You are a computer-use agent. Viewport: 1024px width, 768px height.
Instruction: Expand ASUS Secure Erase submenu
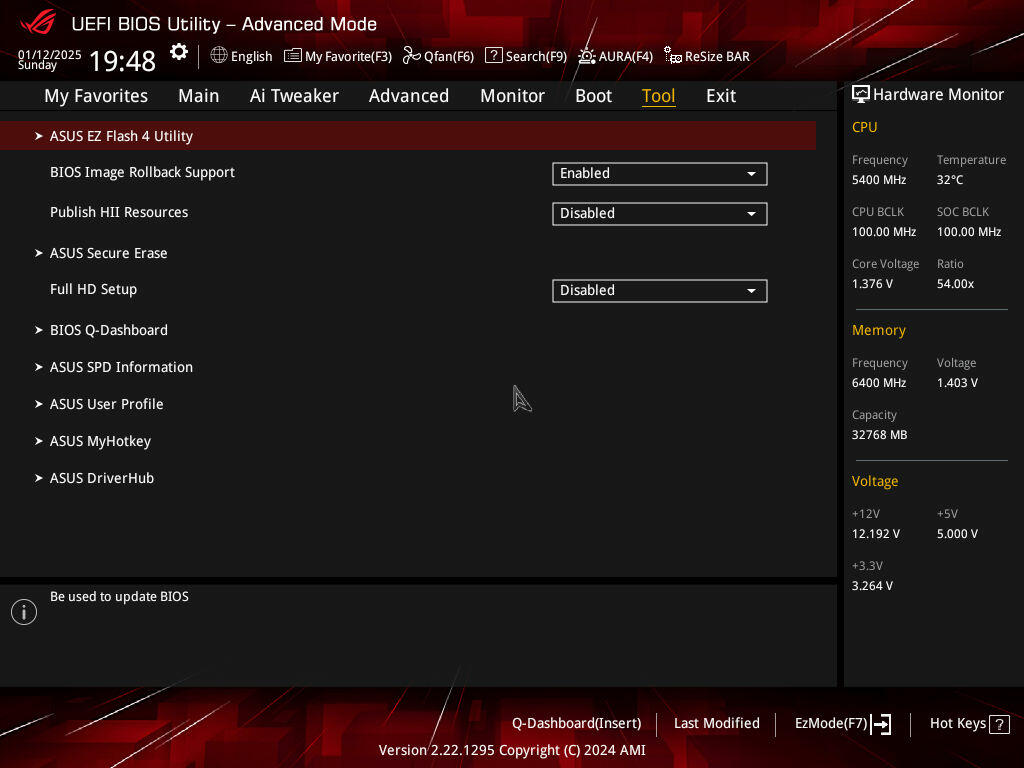108,253
